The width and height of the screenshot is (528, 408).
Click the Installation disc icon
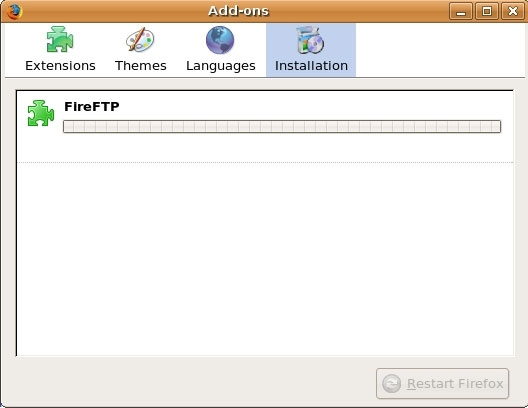click(310, 40)
